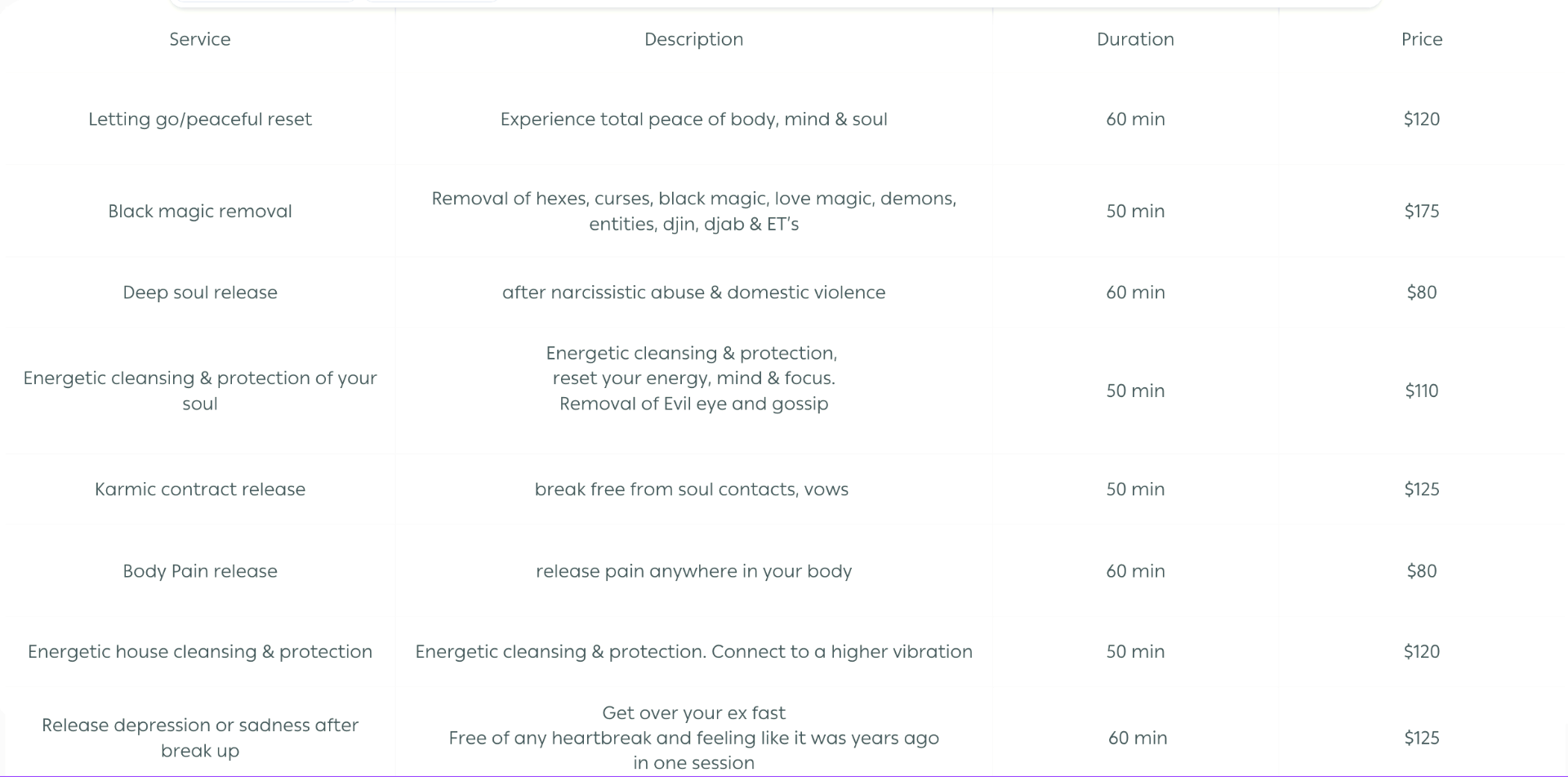Click the 'Get over your ex fast' description
The height and width of the screenshot is (777, 1568).
[693, 713]
